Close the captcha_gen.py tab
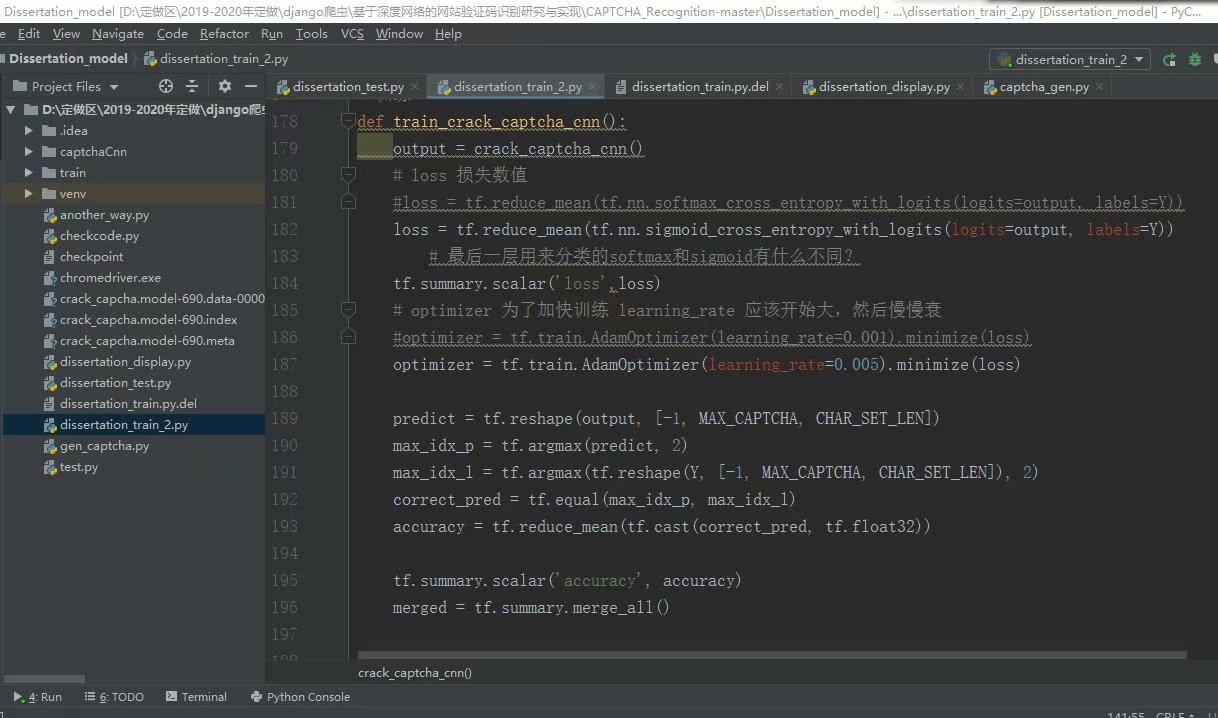 pyautogui.click(x=1099, y=87)
